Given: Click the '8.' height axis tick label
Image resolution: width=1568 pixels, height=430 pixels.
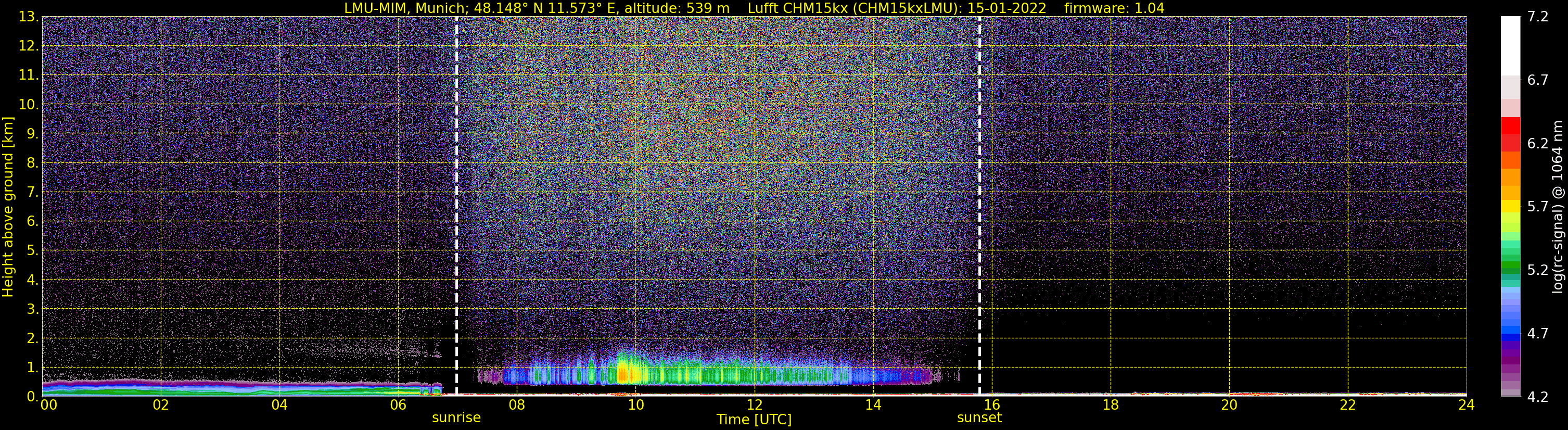Looking at the screenshot, I should [x=32, y=162].
